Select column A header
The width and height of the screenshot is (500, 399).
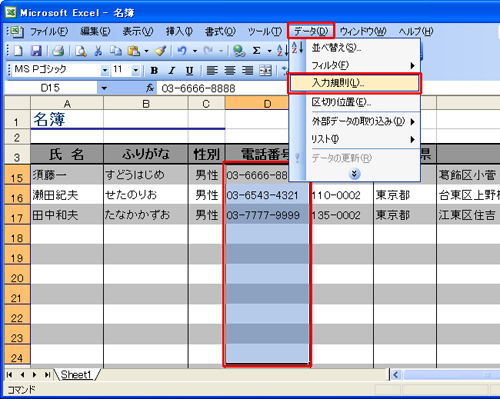67,103
